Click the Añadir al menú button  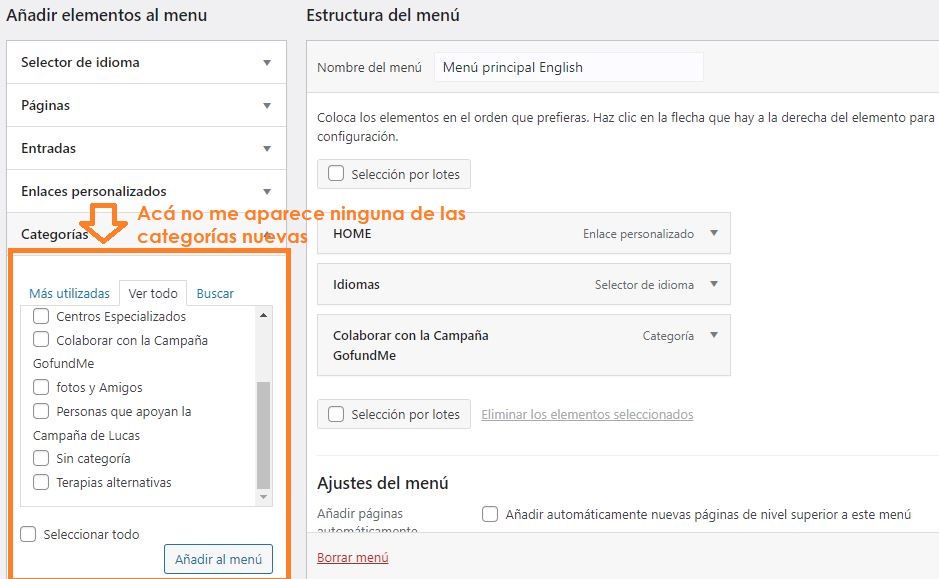click(219, 559)
